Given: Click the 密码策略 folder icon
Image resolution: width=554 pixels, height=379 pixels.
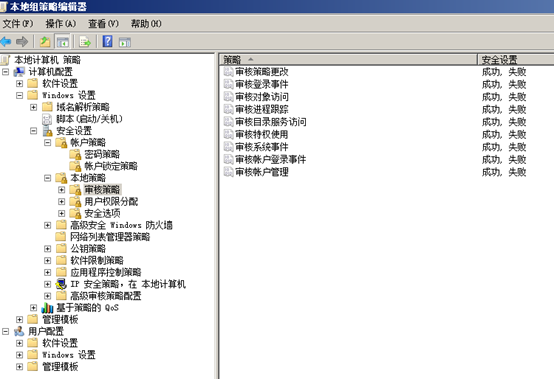Looking at the screenshot, I should 75,154.
